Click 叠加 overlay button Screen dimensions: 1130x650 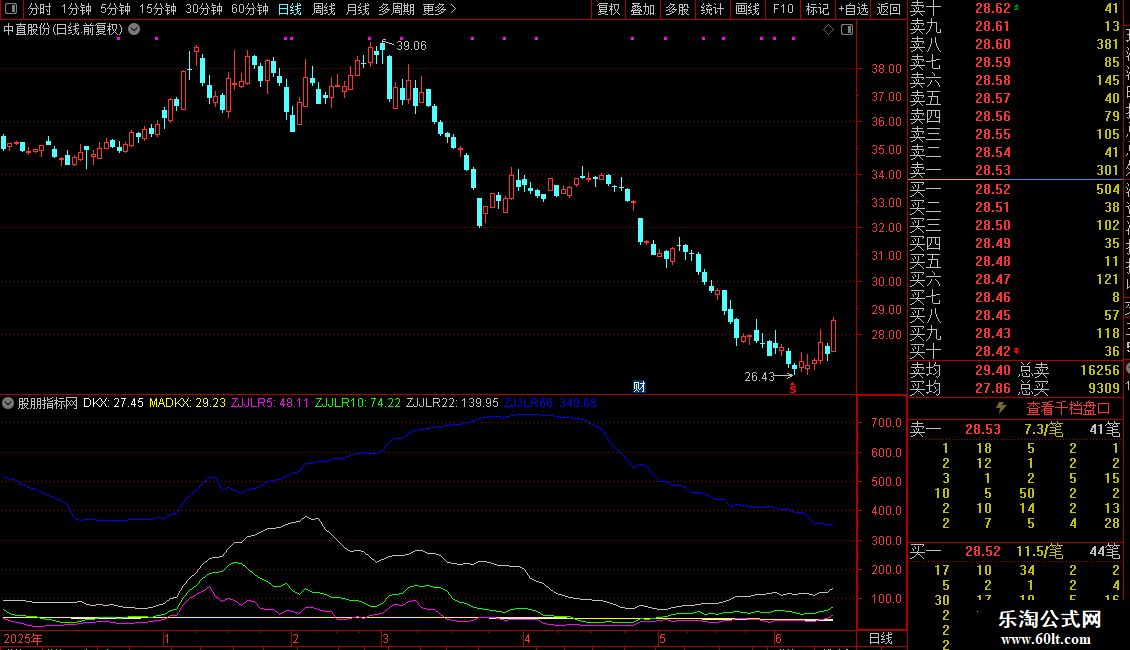pyautogui.click(x=643, y=9)
